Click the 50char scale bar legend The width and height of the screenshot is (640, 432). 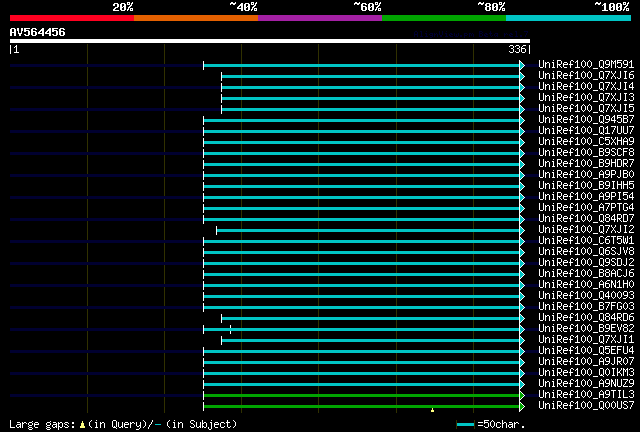465,425
